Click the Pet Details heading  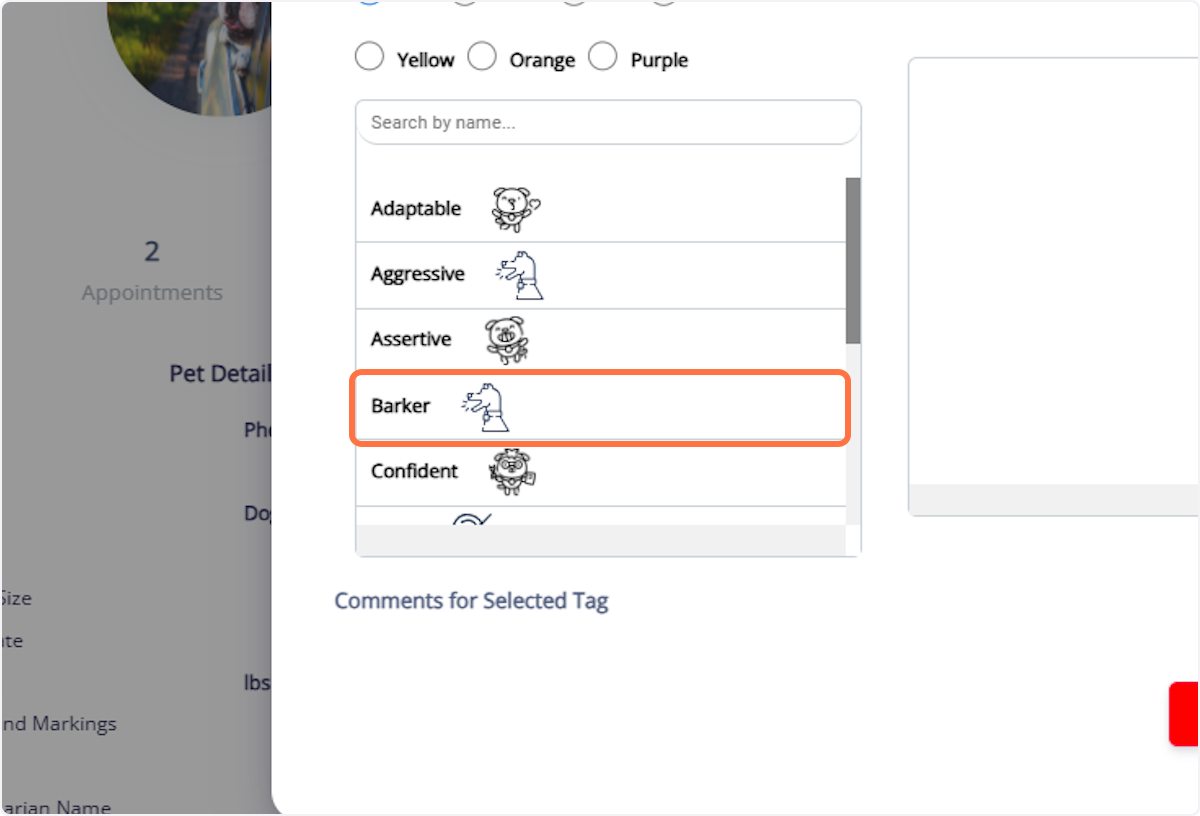[x=220, y=373]
